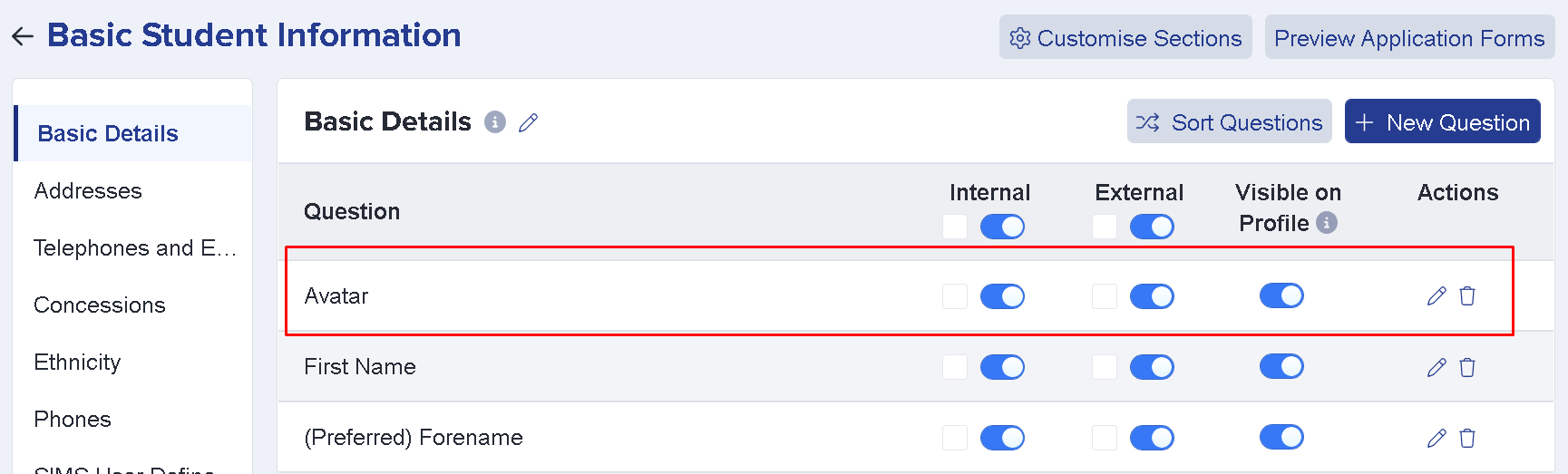Image resolution: width=1568 pixels, height=474 pixels.
Task: Tick the Internal checkbox in the header row
Action: pos(955,226)
